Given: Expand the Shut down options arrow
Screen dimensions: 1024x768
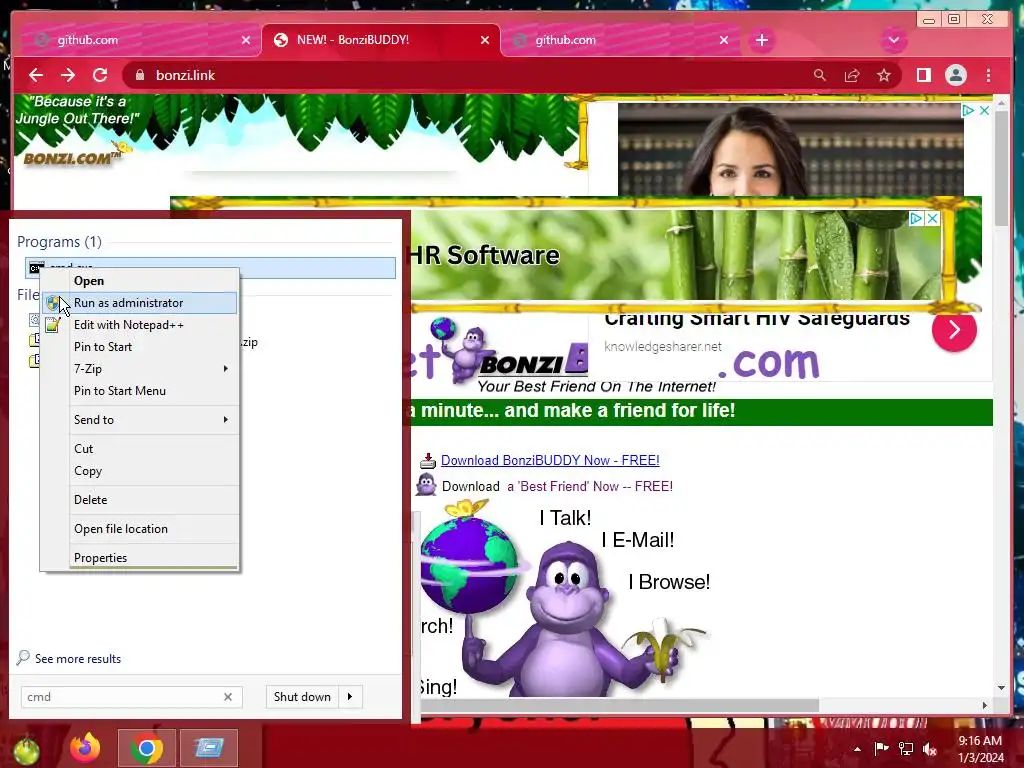Looking at the screenshot, I should (350, 697).
